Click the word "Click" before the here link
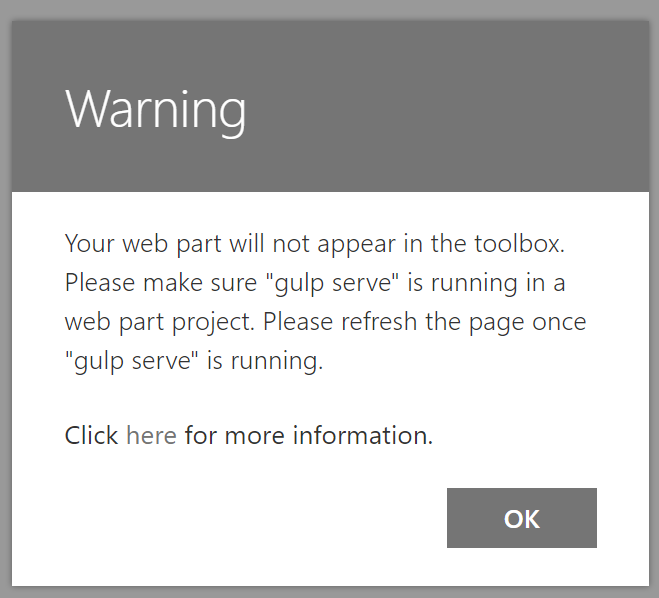 [x=92, y=435]
